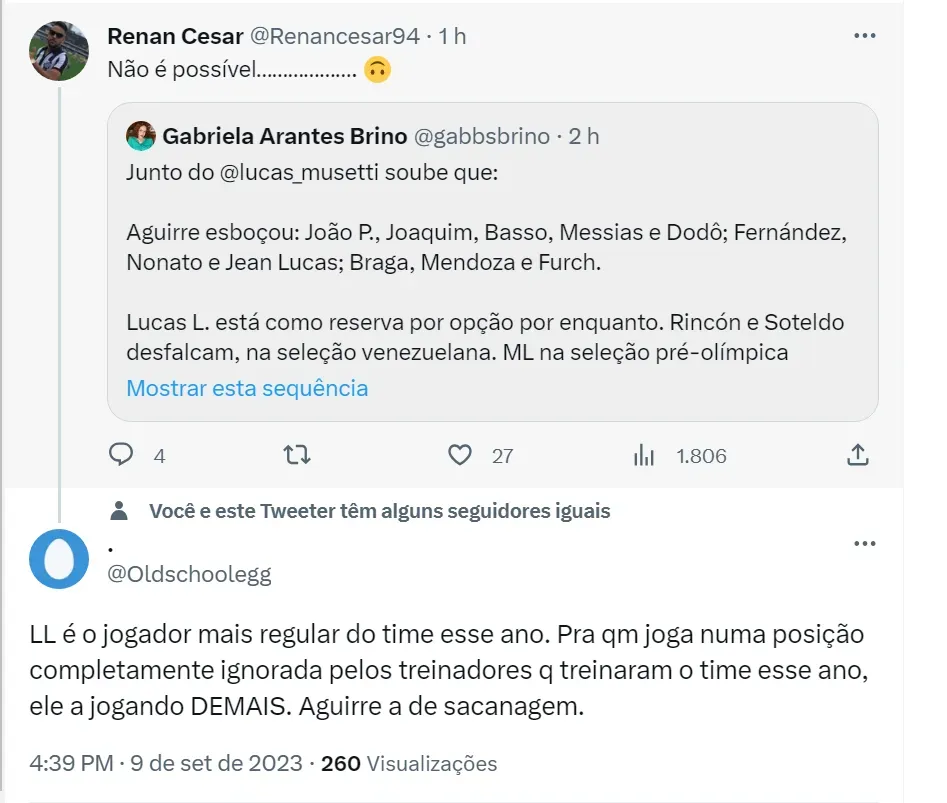Open the 4:39 PM timestamp link
The image size is (947, 803).
70,764
